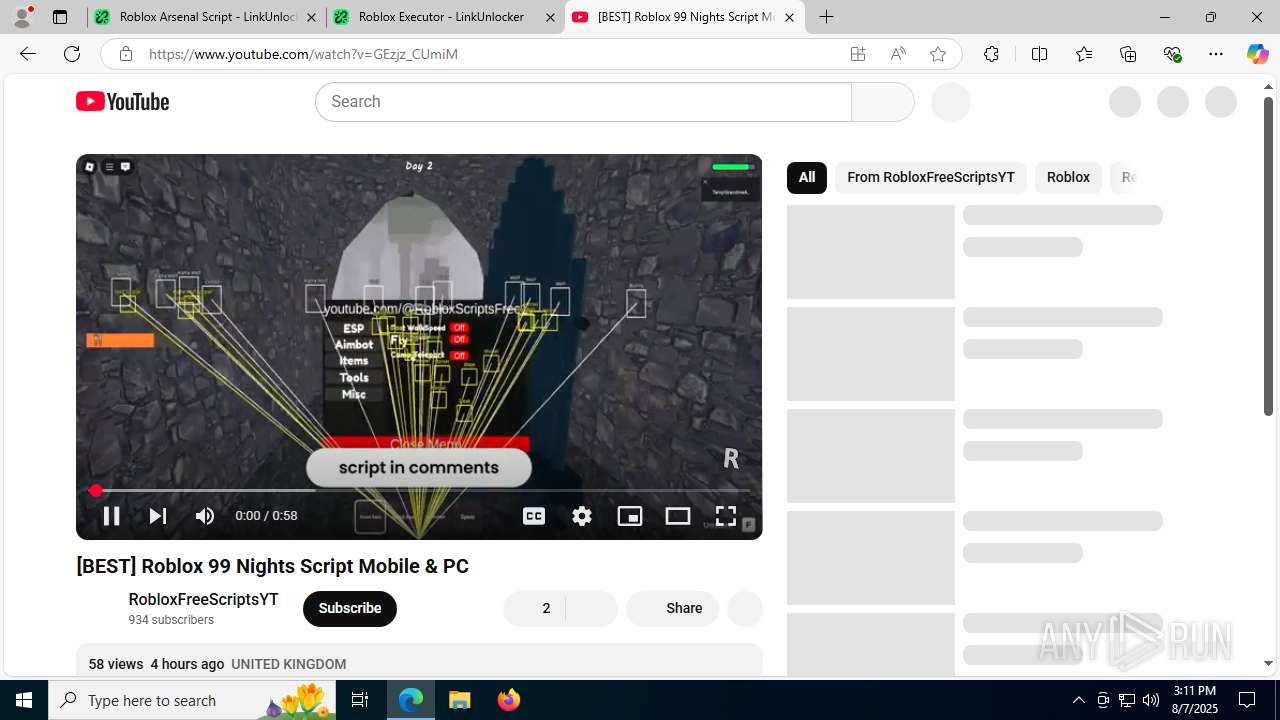Select the Roblox filter chip
Image resolution: width=1280 pixels, height=720 pixels.
[1068, 177]
